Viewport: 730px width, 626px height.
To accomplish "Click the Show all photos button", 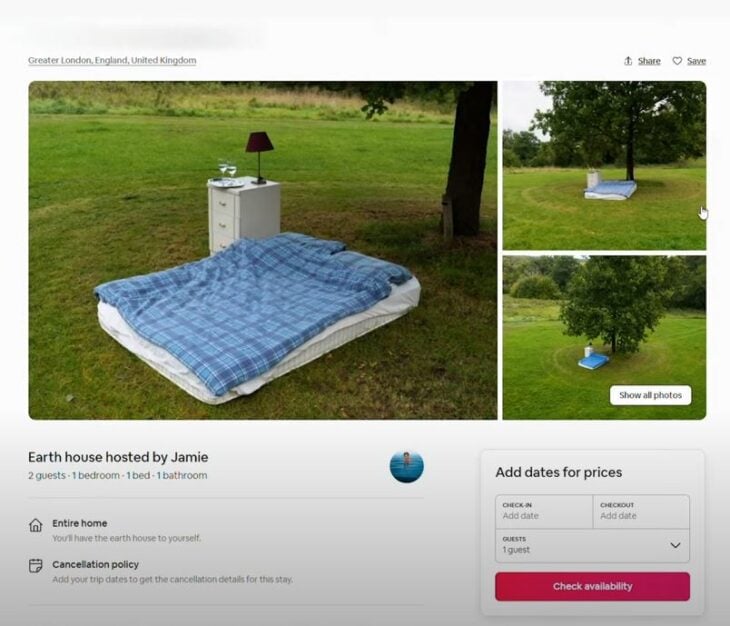I will tap(650, 395).
